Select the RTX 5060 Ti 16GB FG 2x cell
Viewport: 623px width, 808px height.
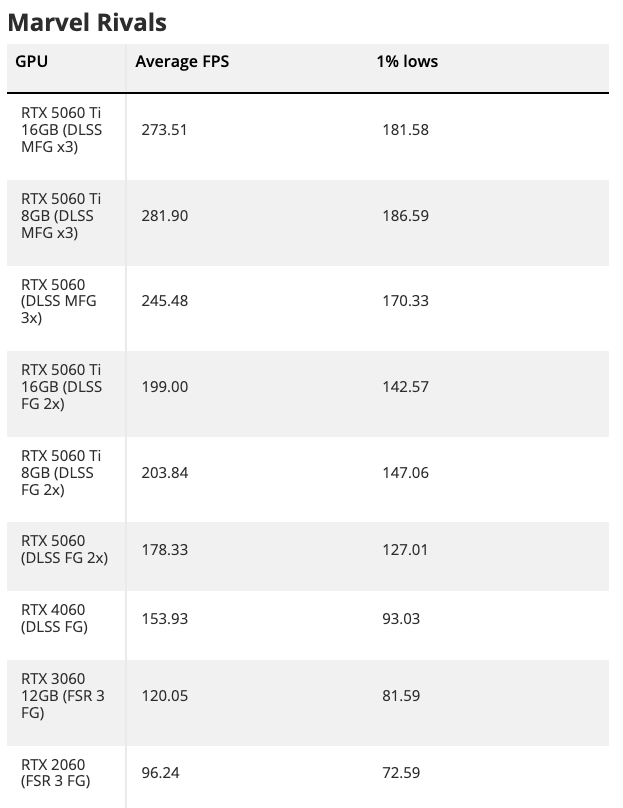point(62,387)
